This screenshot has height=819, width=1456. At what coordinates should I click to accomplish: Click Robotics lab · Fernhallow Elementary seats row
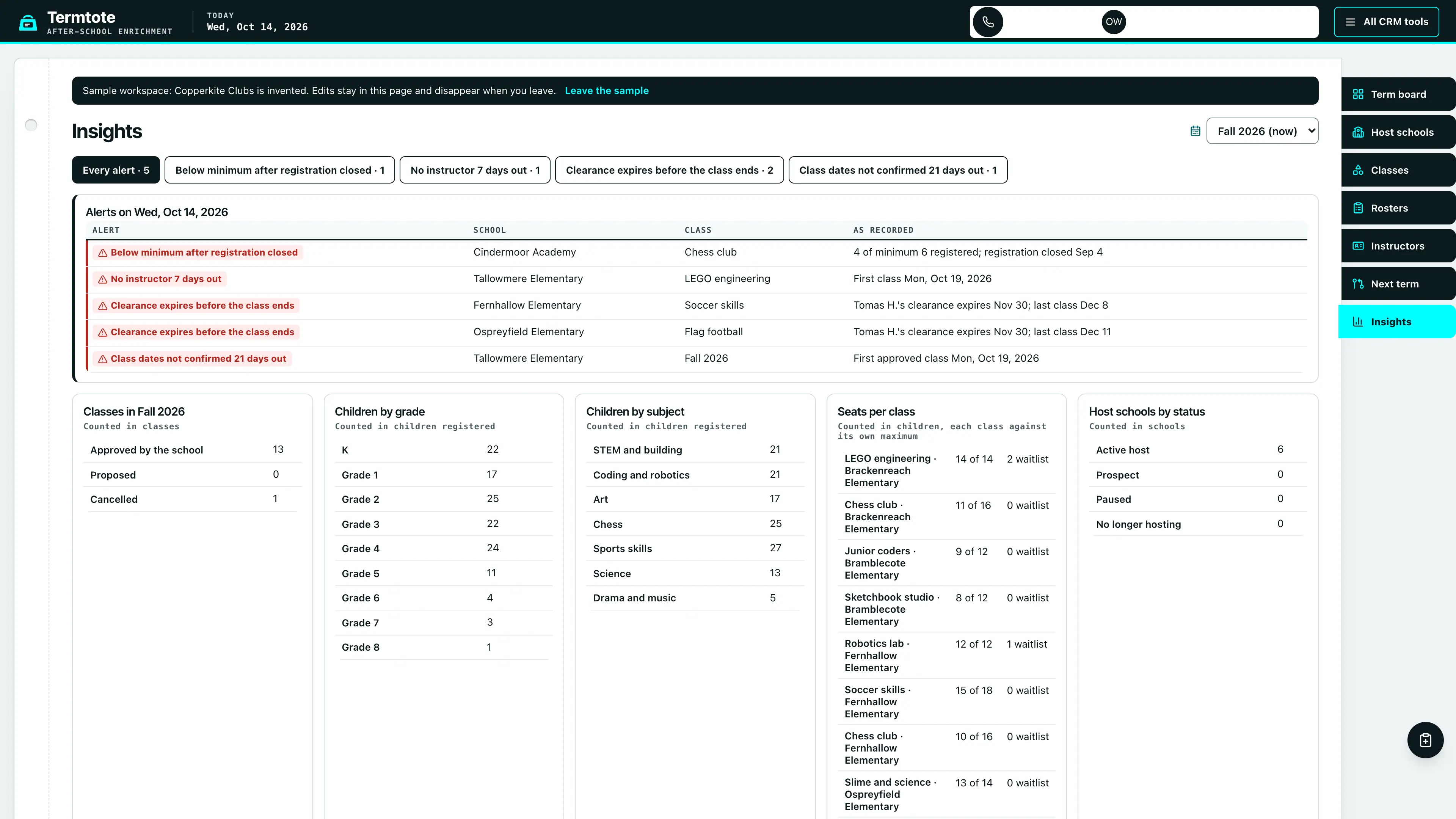point(946,656)
